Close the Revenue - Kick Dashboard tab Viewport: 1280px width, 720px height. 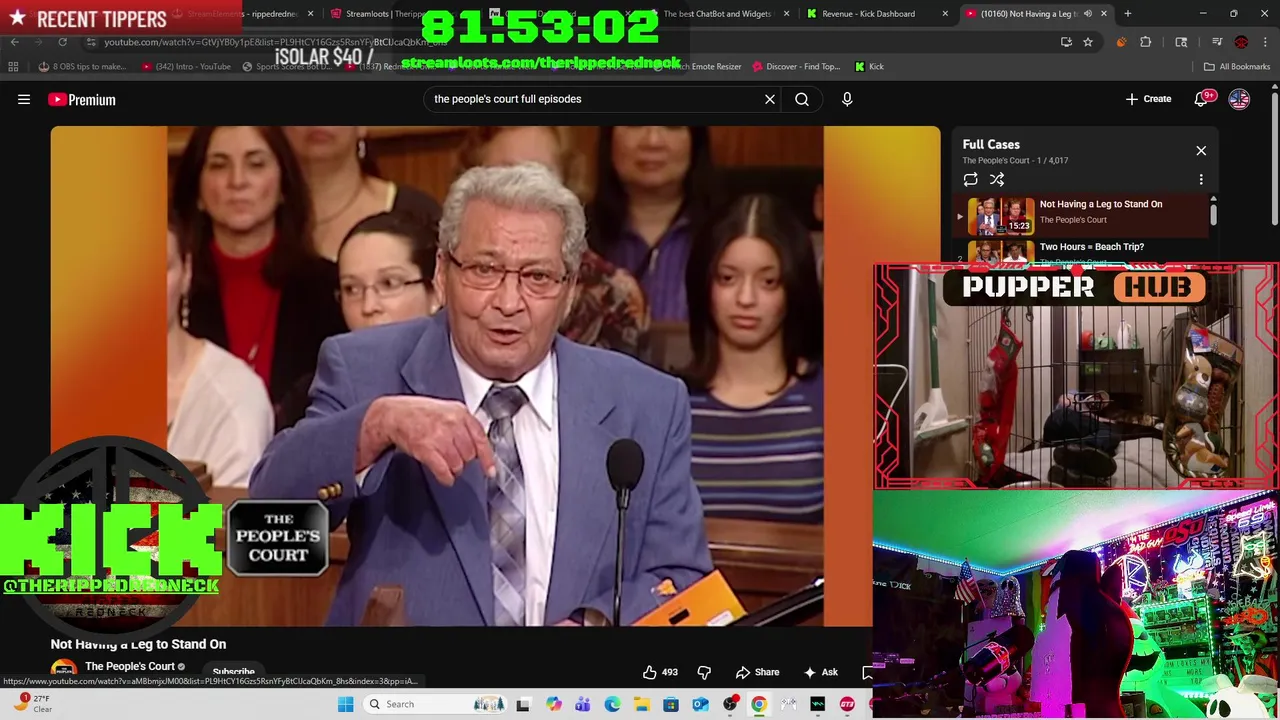944,14
